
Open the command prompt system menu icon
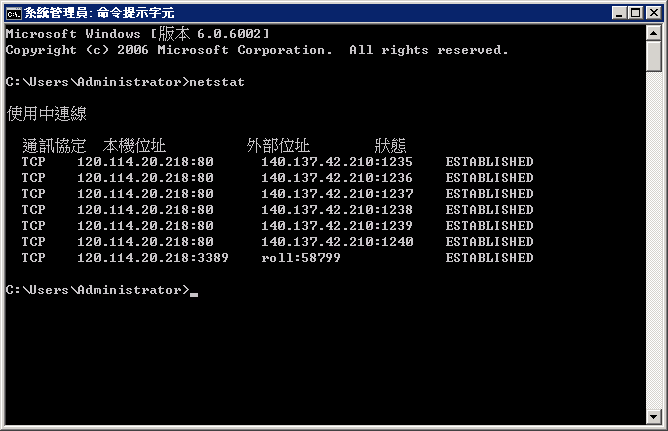13,13
